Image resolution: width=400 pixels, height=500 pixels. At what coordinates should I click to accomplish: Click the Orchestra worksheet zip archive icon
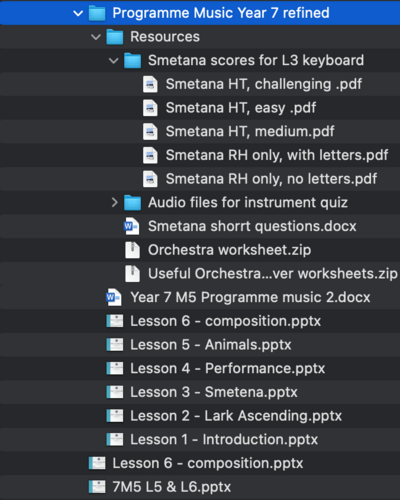click(132, 250)
